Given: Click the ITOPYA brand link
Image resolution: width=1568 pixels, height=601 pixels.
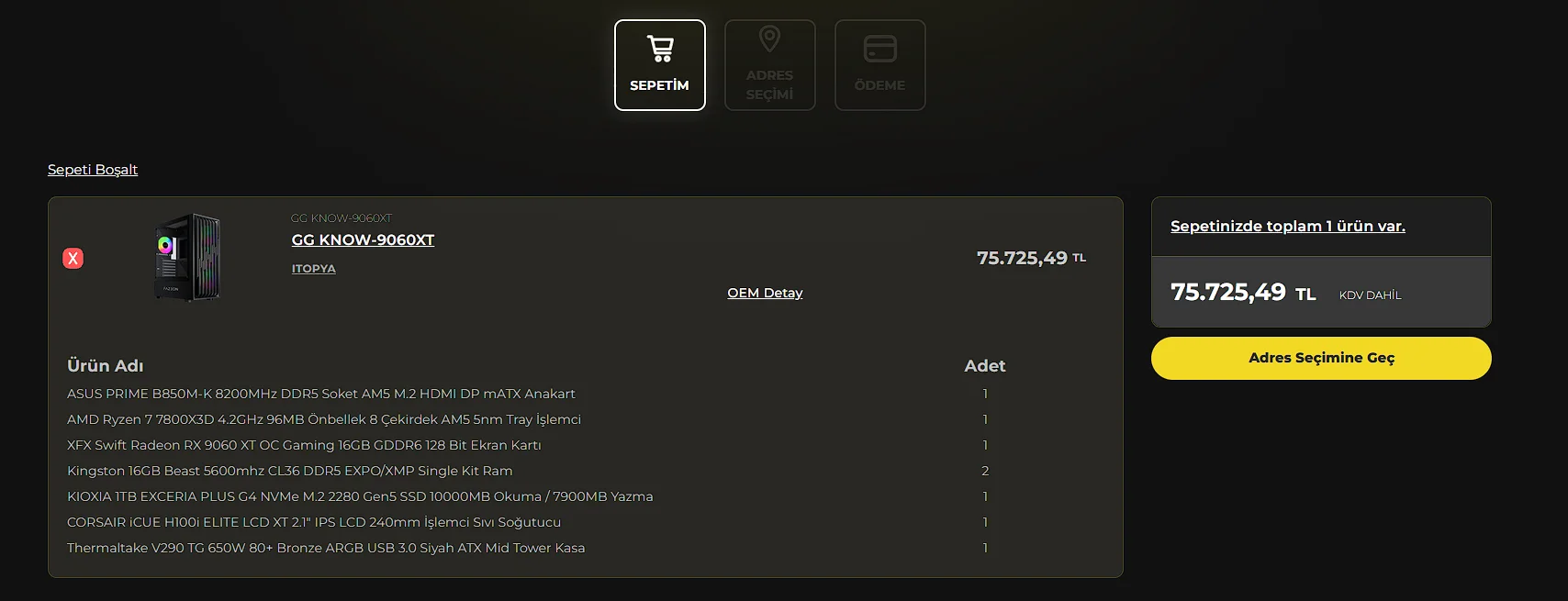Looking at the screenshot, I should 314,269.
